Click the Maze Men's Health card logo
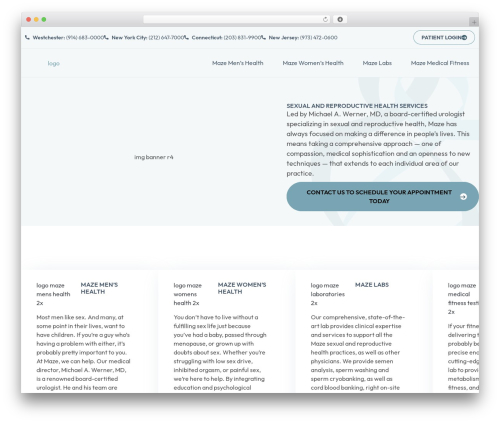This screenshot has width=500, height=423. pos(53,294)
